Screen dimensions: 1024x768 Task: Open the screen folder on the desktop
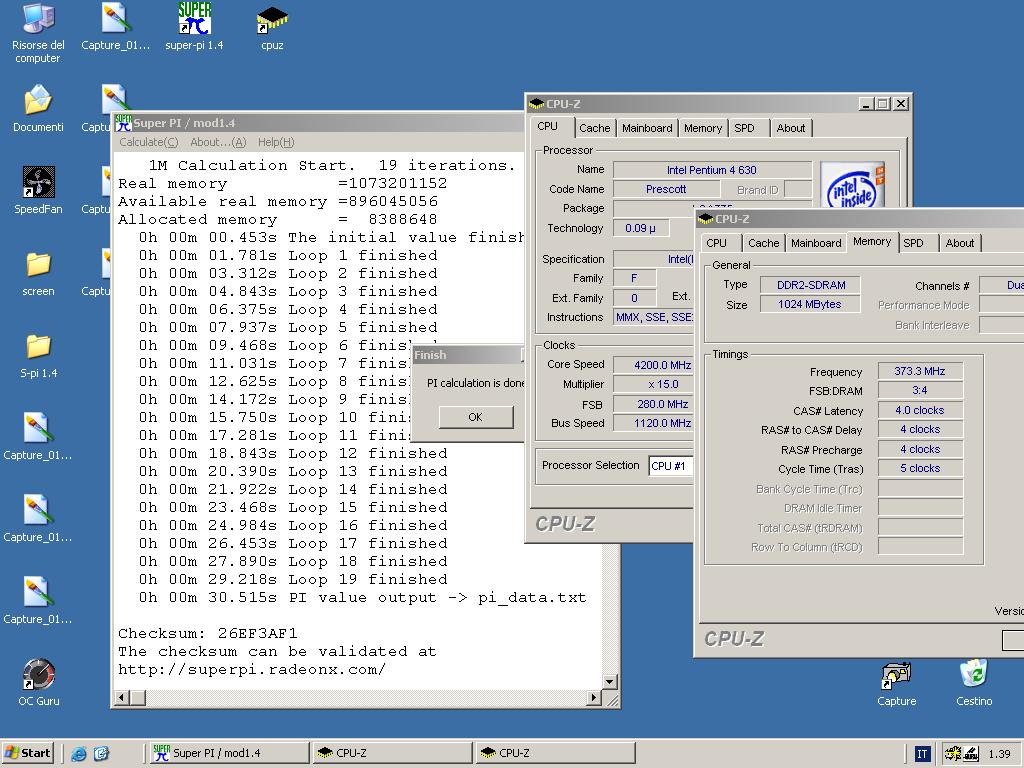(38, 274)
